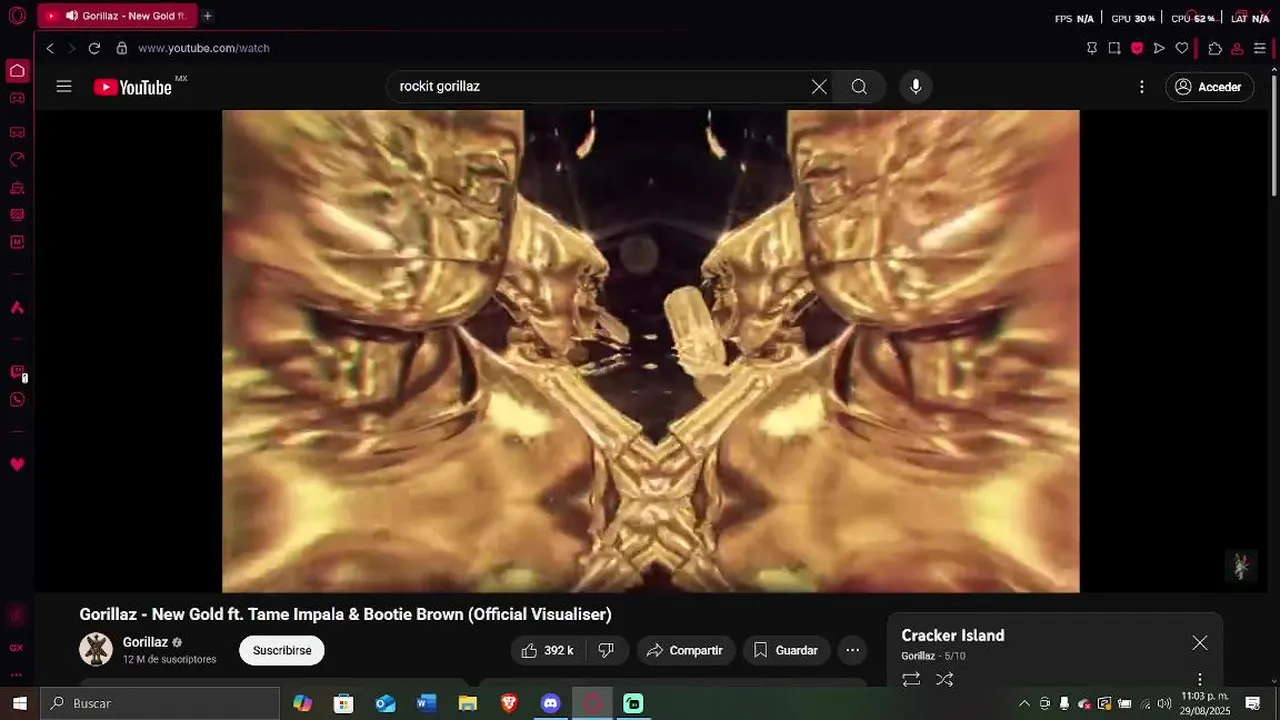Click the address bar URL www.youtube.com/watch

[x=204, y=48]
